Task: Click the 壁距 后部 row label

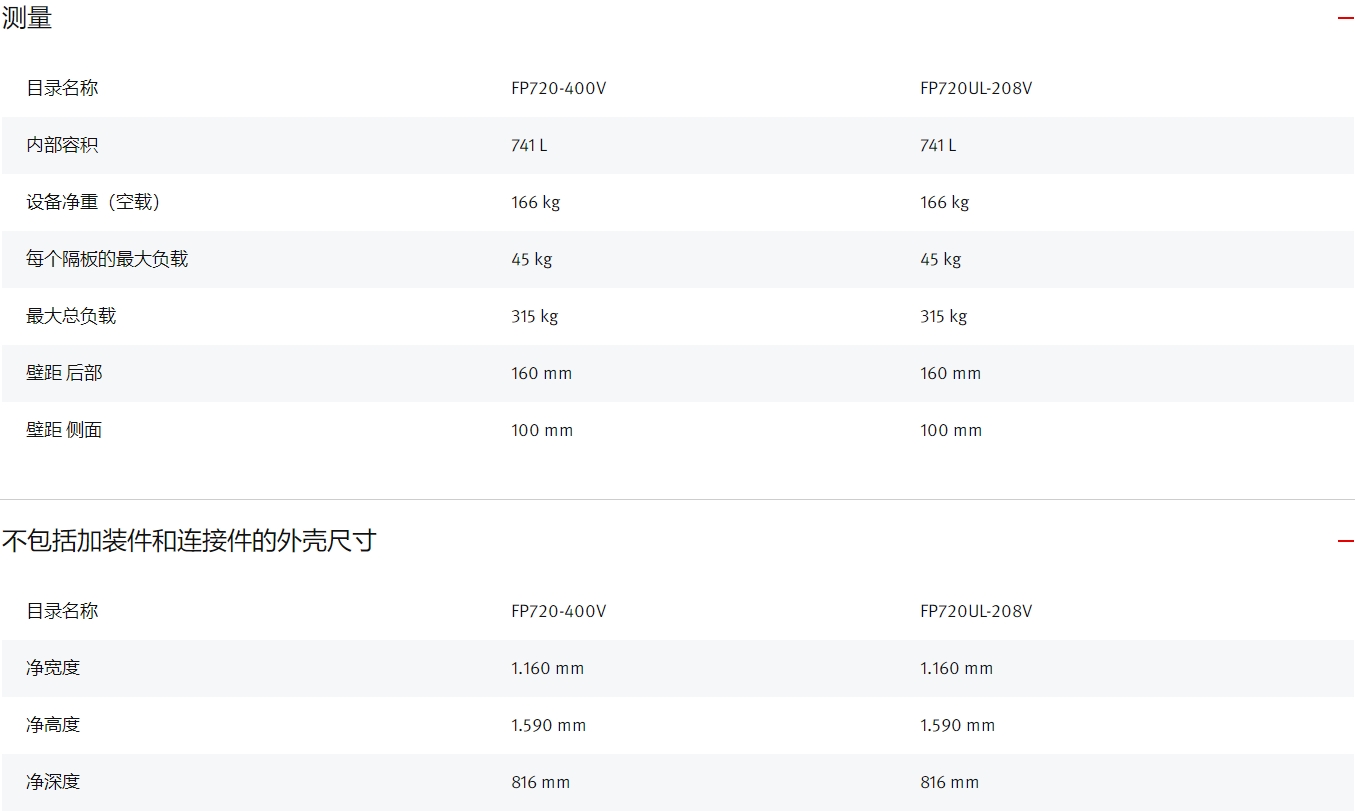Action: tap(64, 373)
